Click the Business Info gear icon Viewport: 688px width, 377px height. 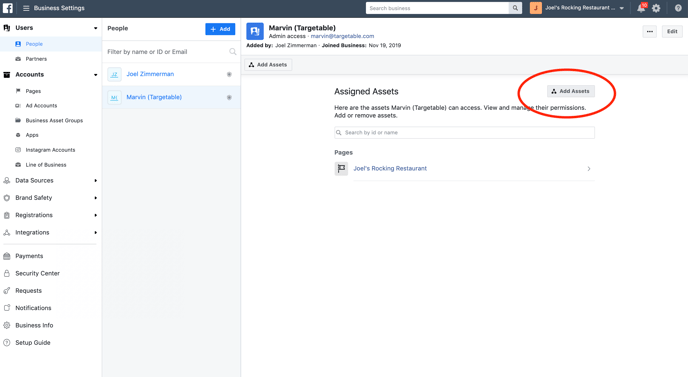7,325
